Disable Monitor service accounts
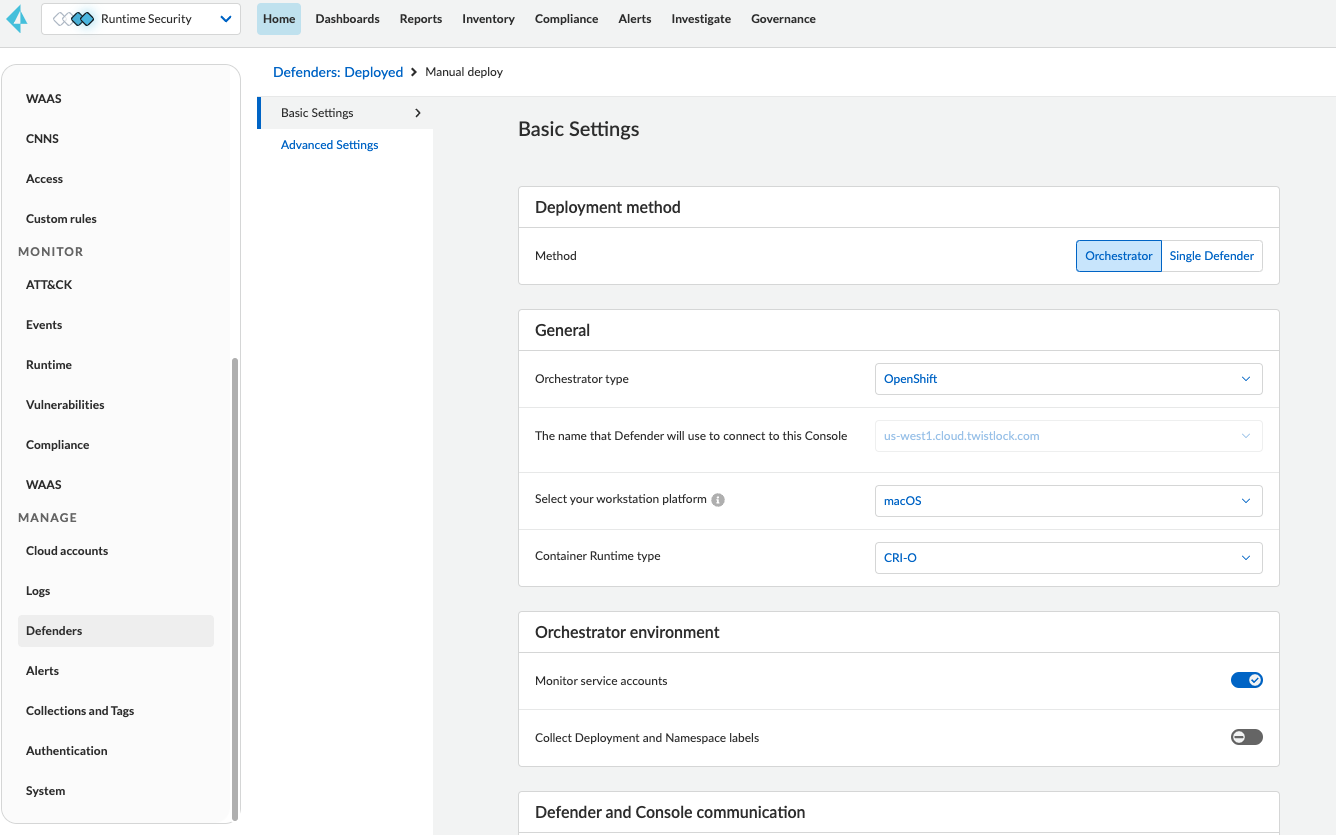The image size is (1336, 835). pyautogui.click(x=1246, y=679)
